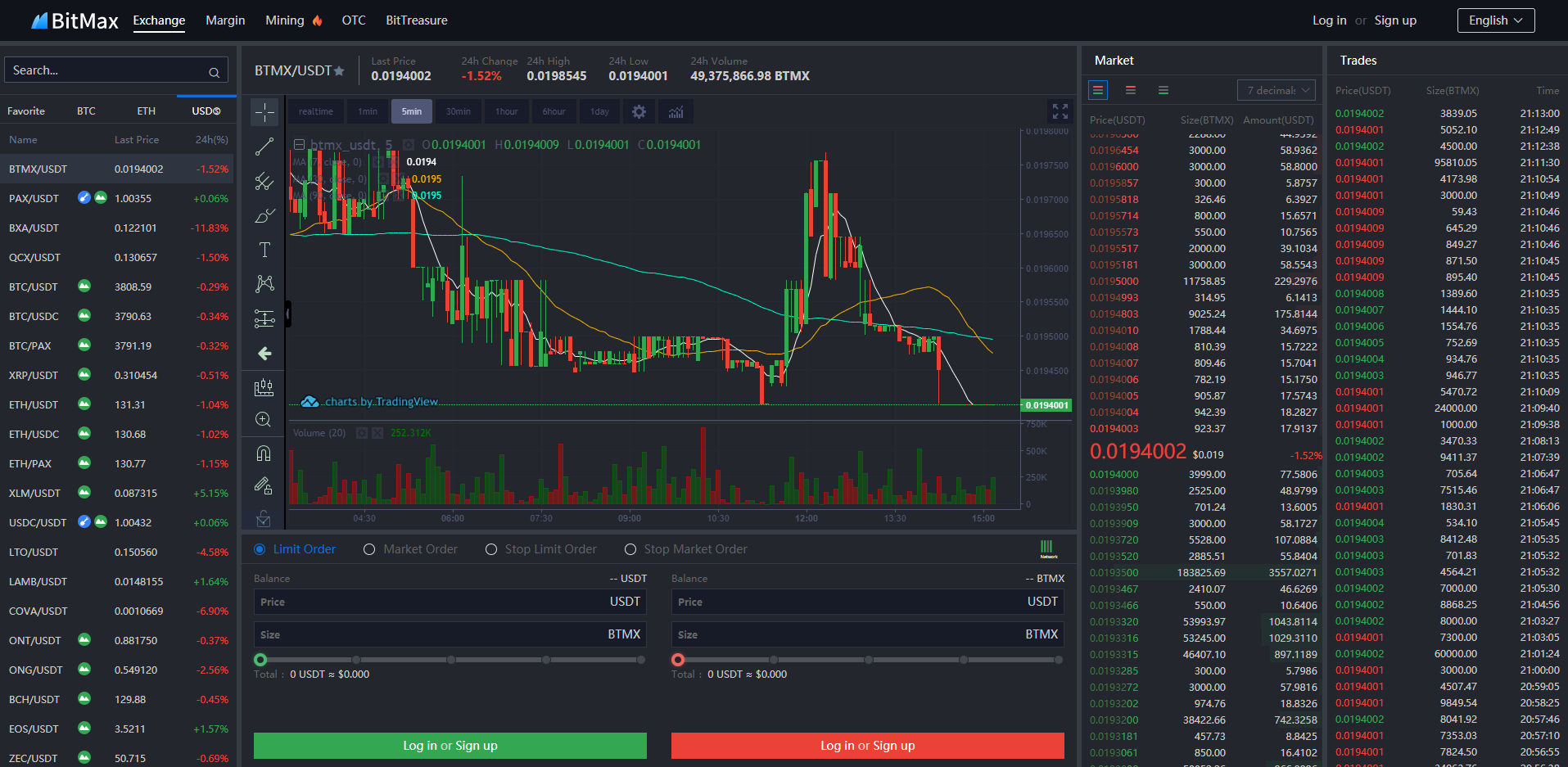Select the XLM/USDT pair row
The image size is (1568, 767).
click(117, 494)
